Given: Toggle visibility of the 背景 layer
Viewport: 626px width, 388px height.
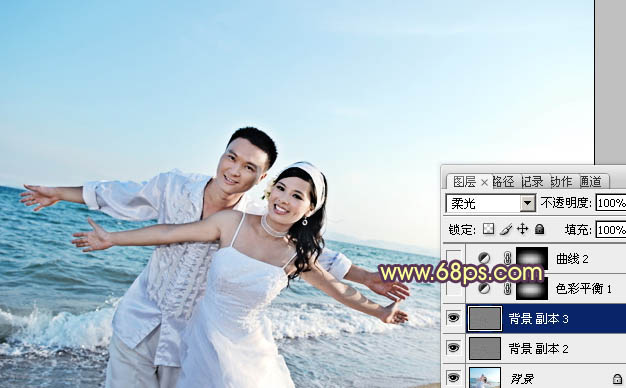Looking at the screenshot, I should (x=453, y=378).
